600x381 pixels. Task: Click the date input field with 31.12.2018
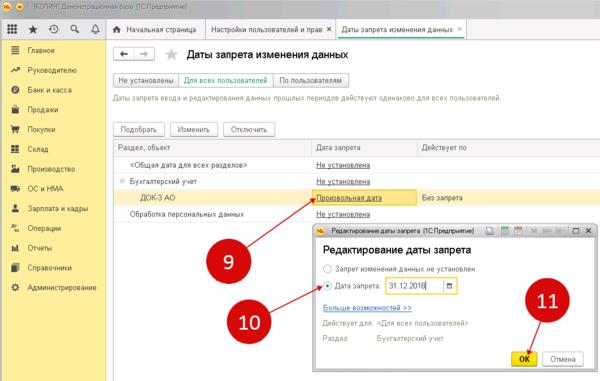point(415,286)
